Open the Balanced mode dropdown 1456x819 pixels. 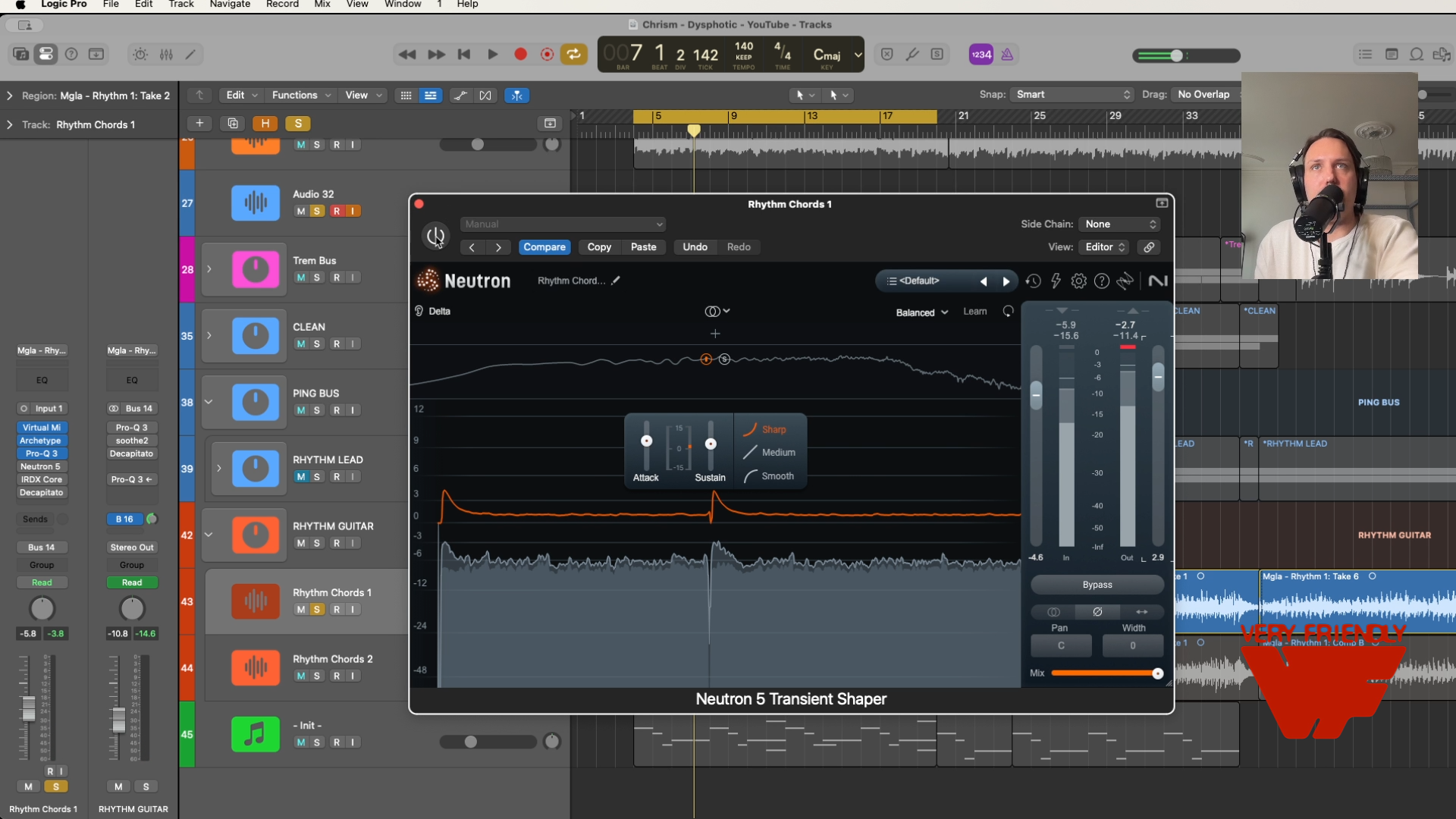[x=921, y=312]
